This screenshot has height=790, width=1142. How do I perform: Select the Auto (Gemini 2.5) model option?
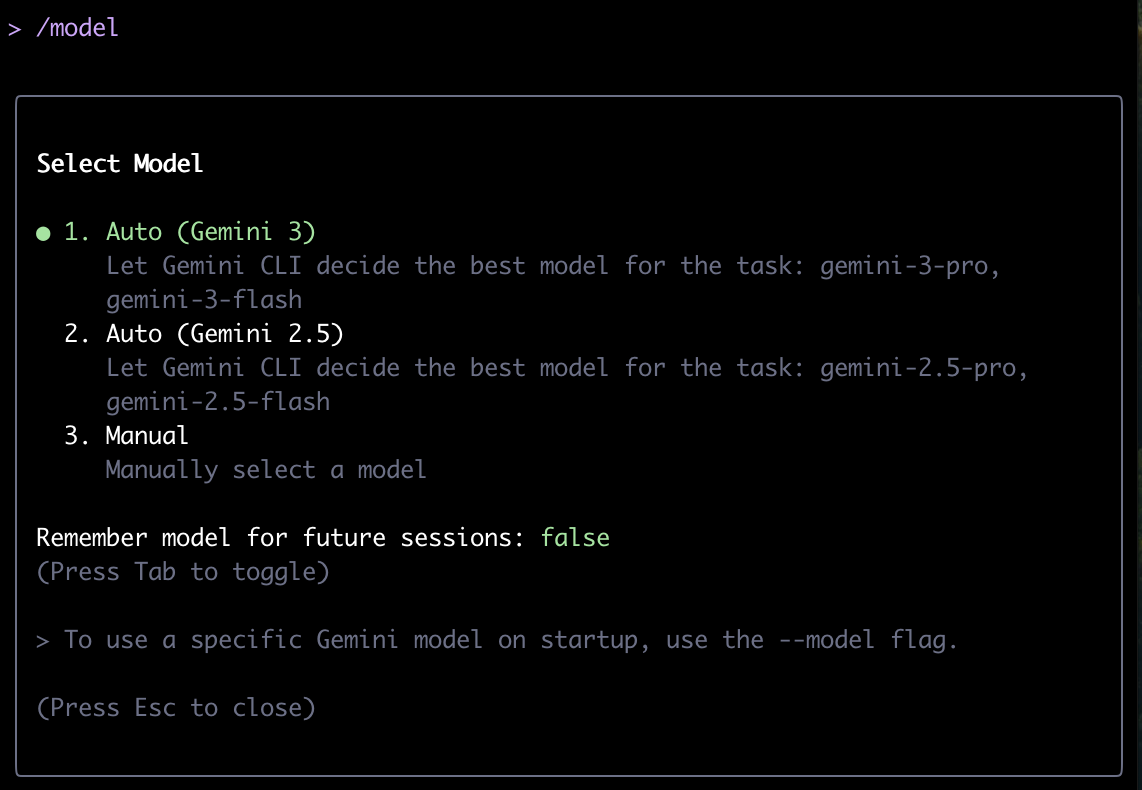[205, 333]
